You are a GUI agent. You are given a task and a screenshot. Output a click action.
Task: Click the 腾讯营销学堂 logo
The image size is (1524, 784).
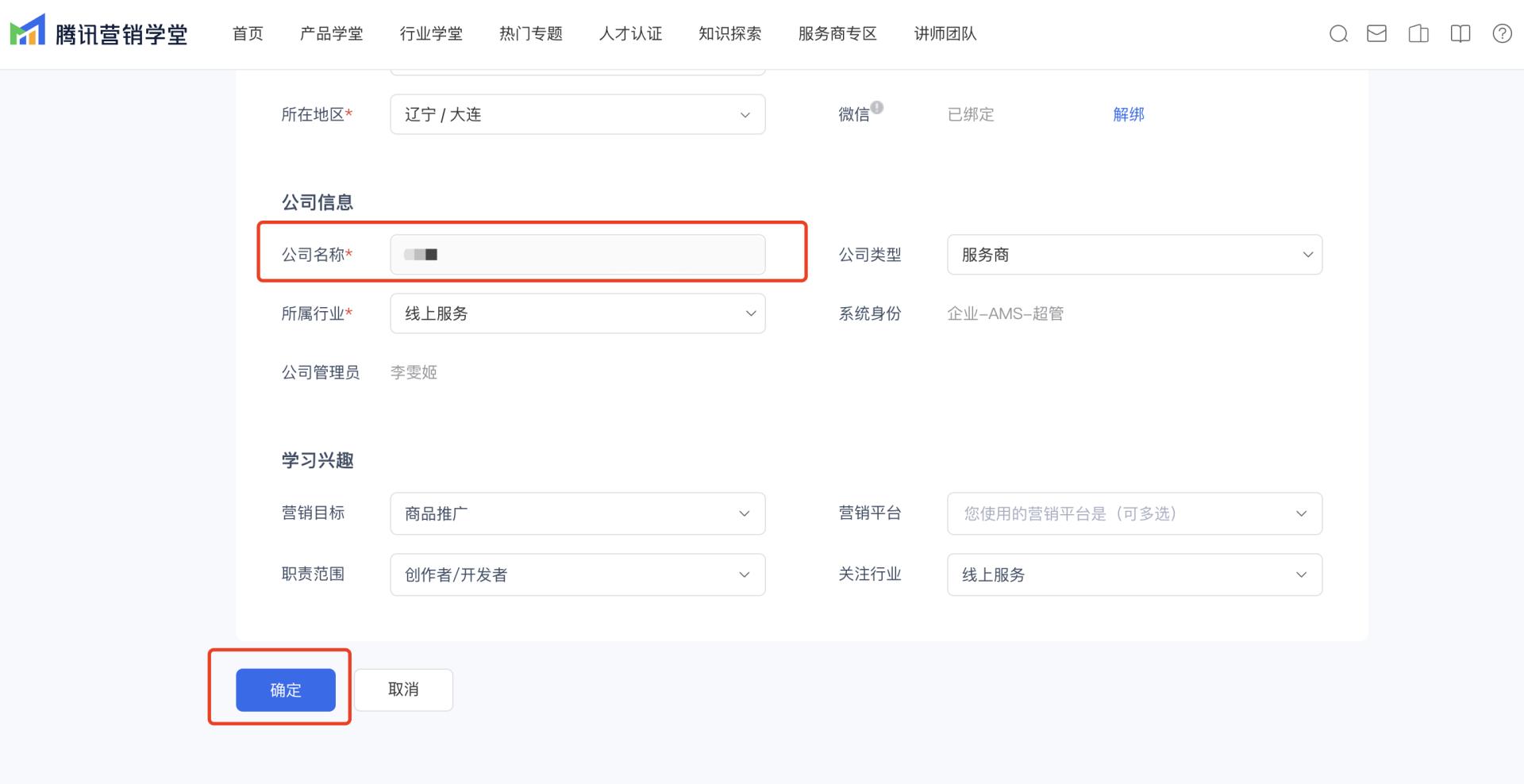pos(98,33)
